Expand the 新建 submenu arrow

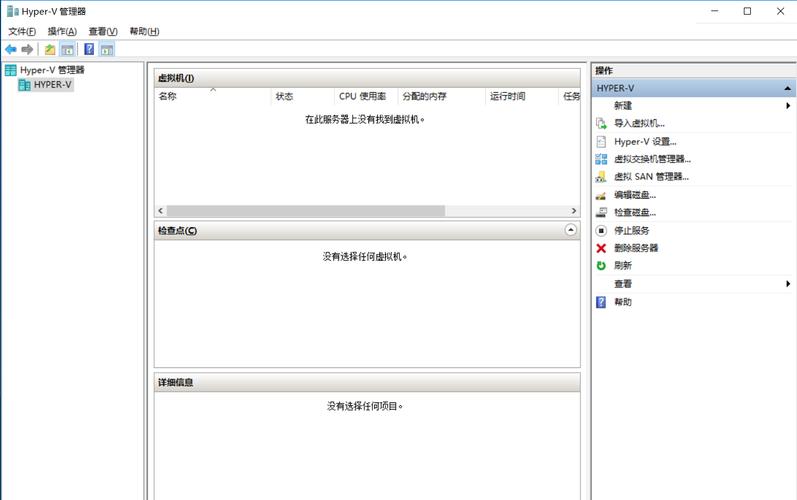point(788,106)
